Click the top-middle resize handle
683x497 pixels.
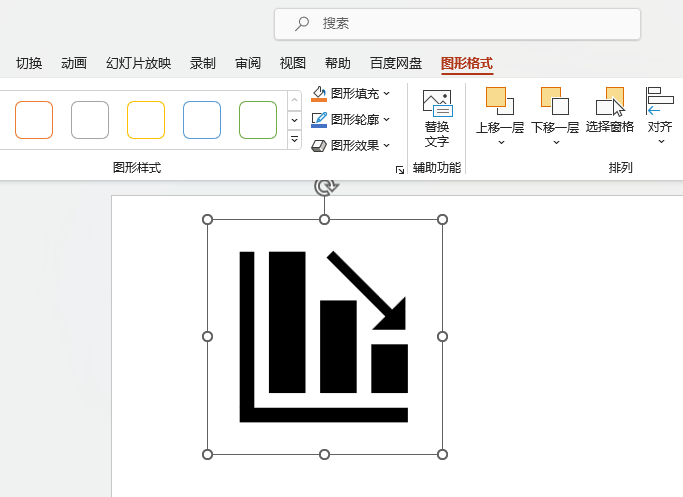(325, 220)
